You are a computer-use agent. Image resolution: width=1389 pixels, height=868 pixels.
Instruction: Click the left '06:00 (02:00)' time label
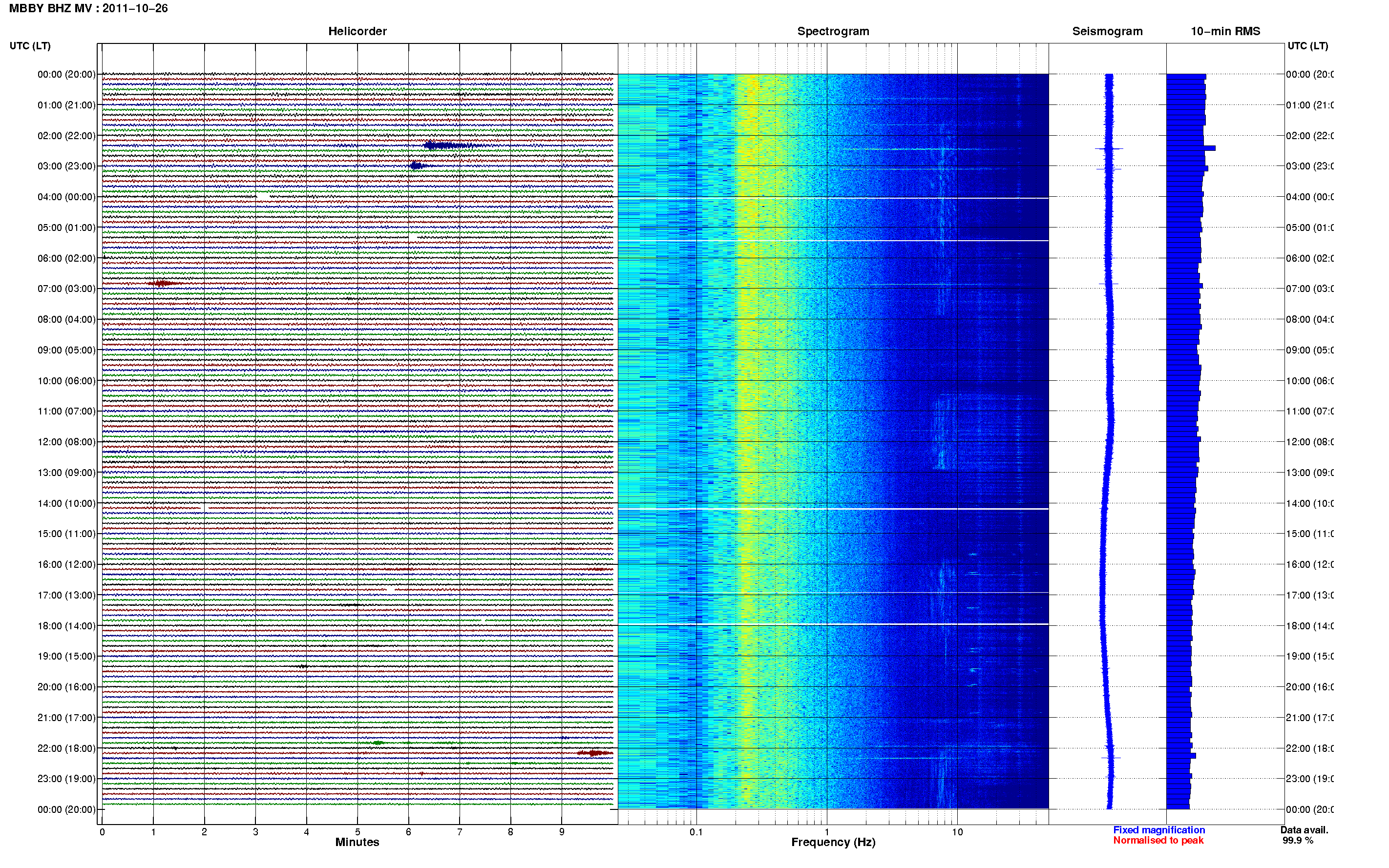[x=66, y=258]
